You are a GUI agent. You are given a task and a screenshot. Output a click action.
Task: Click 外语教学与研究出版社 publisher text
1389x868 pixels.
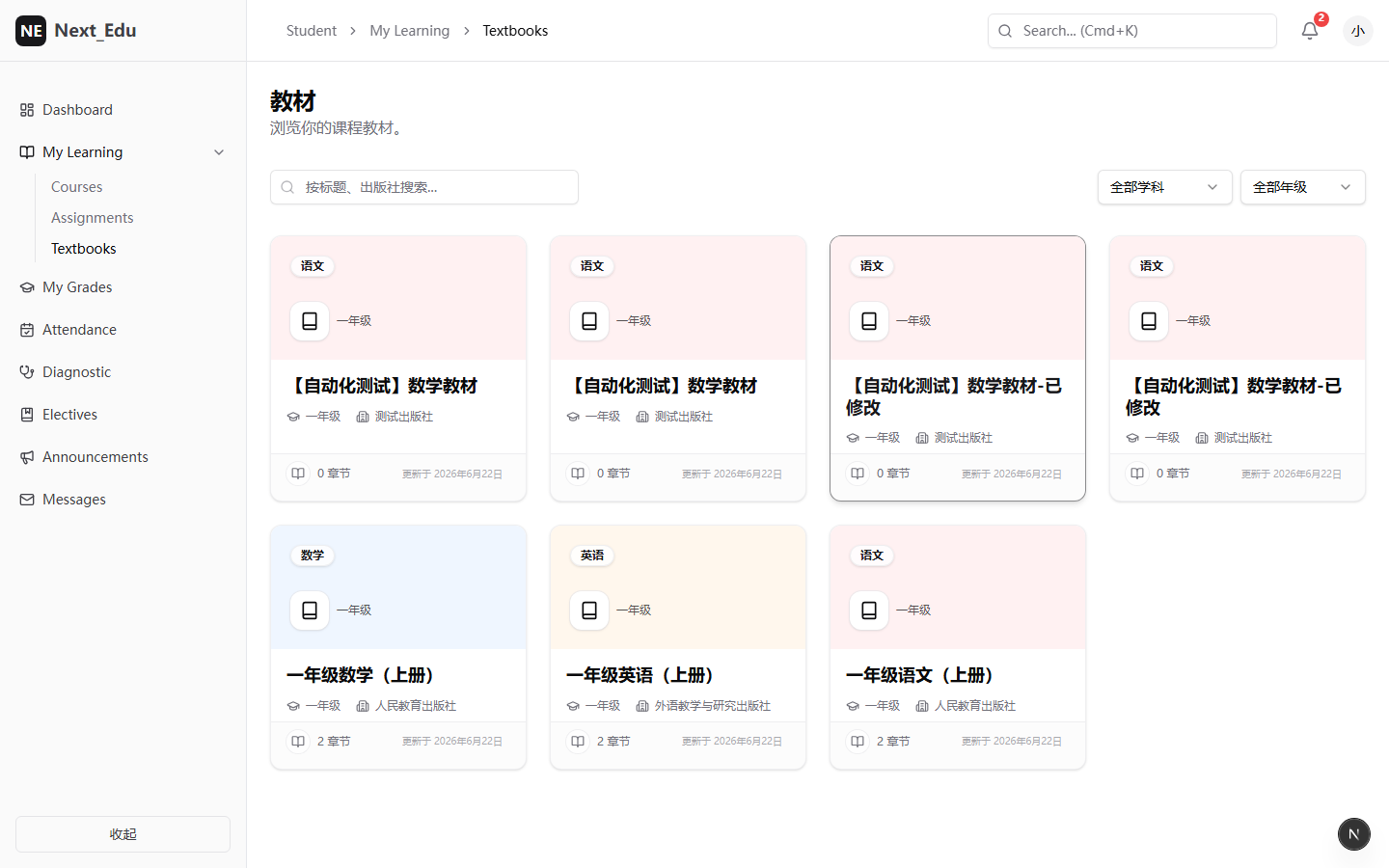[x=713, y=706]
